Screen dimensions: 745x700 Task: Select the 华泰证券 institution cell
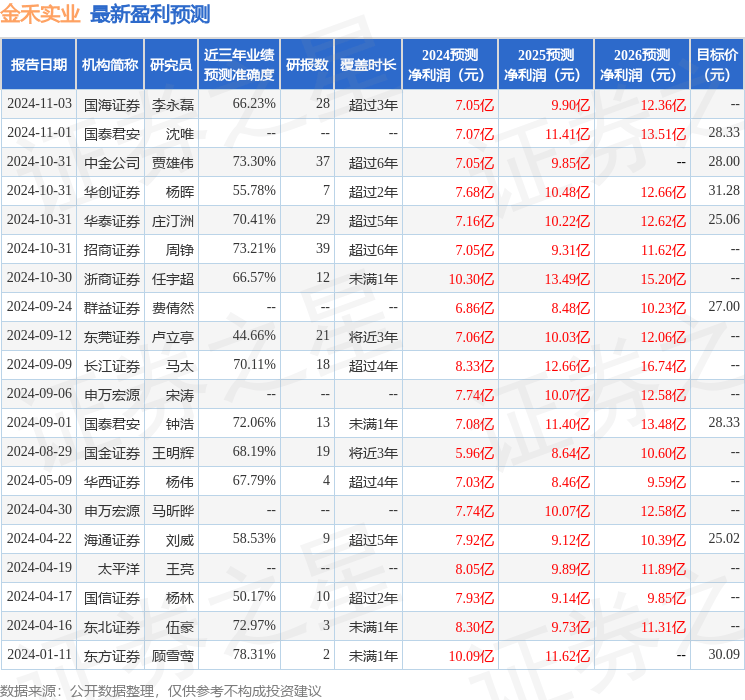pos(112,221)
